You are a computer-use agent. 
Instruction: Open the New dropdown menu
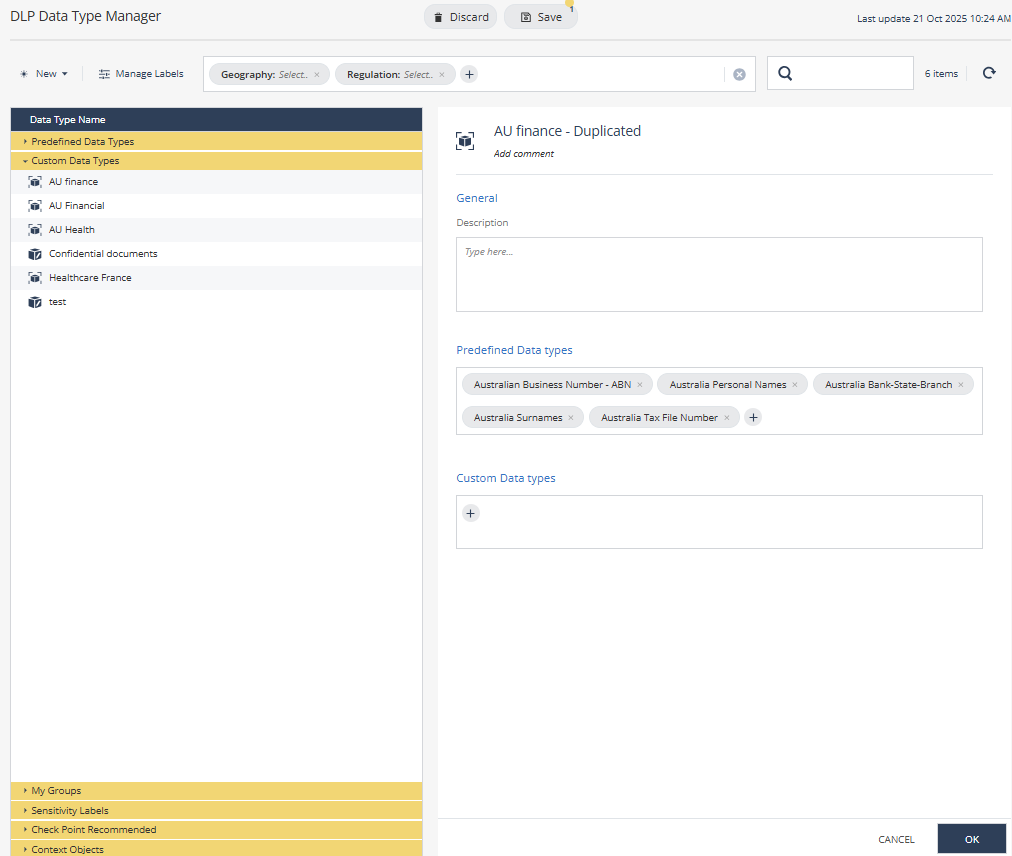pyautogui.click(x=44, y=74)
